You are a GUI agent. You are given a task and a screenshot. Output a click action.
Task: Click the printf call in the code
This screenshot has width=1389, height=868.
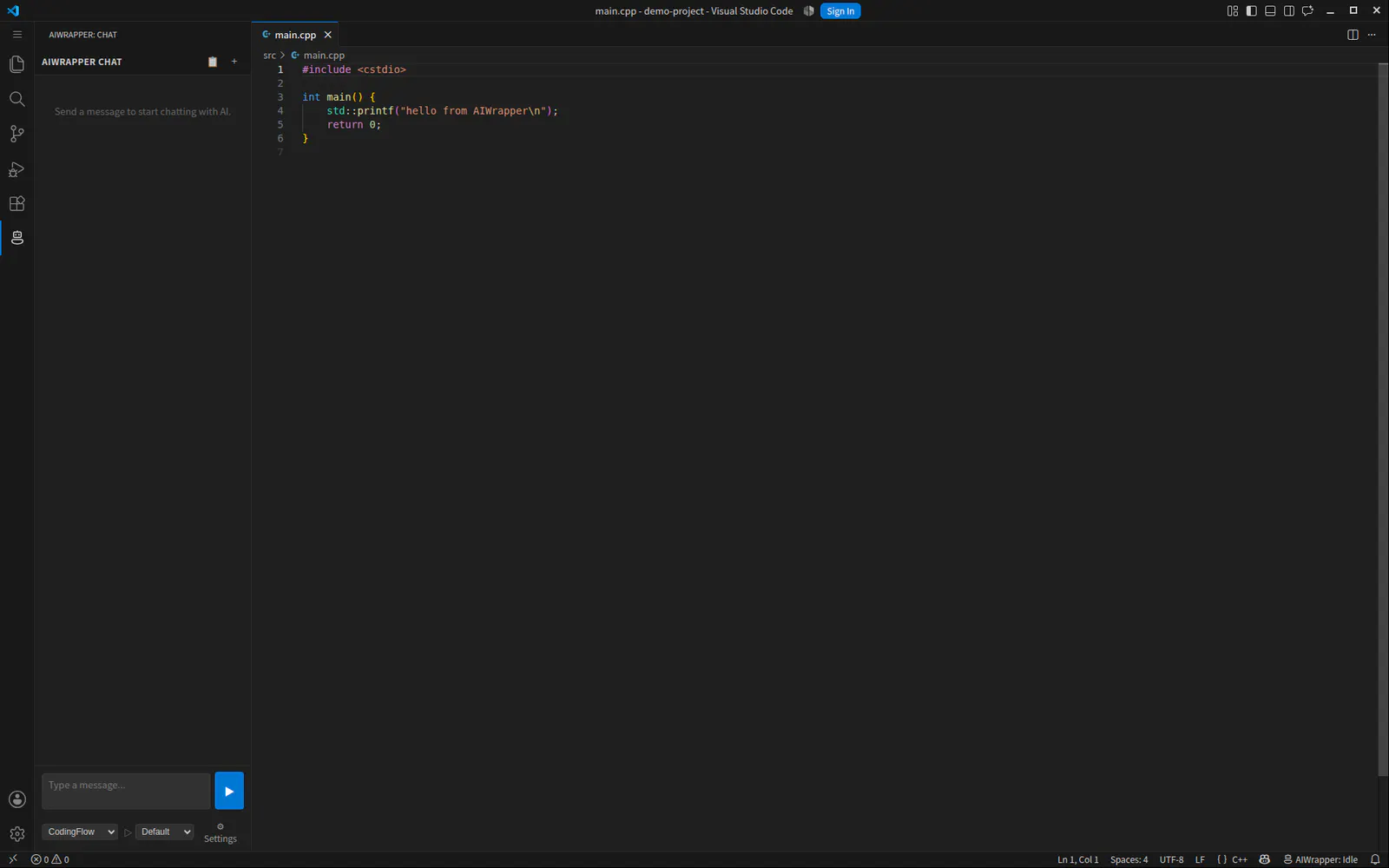(x=375, y=111)
